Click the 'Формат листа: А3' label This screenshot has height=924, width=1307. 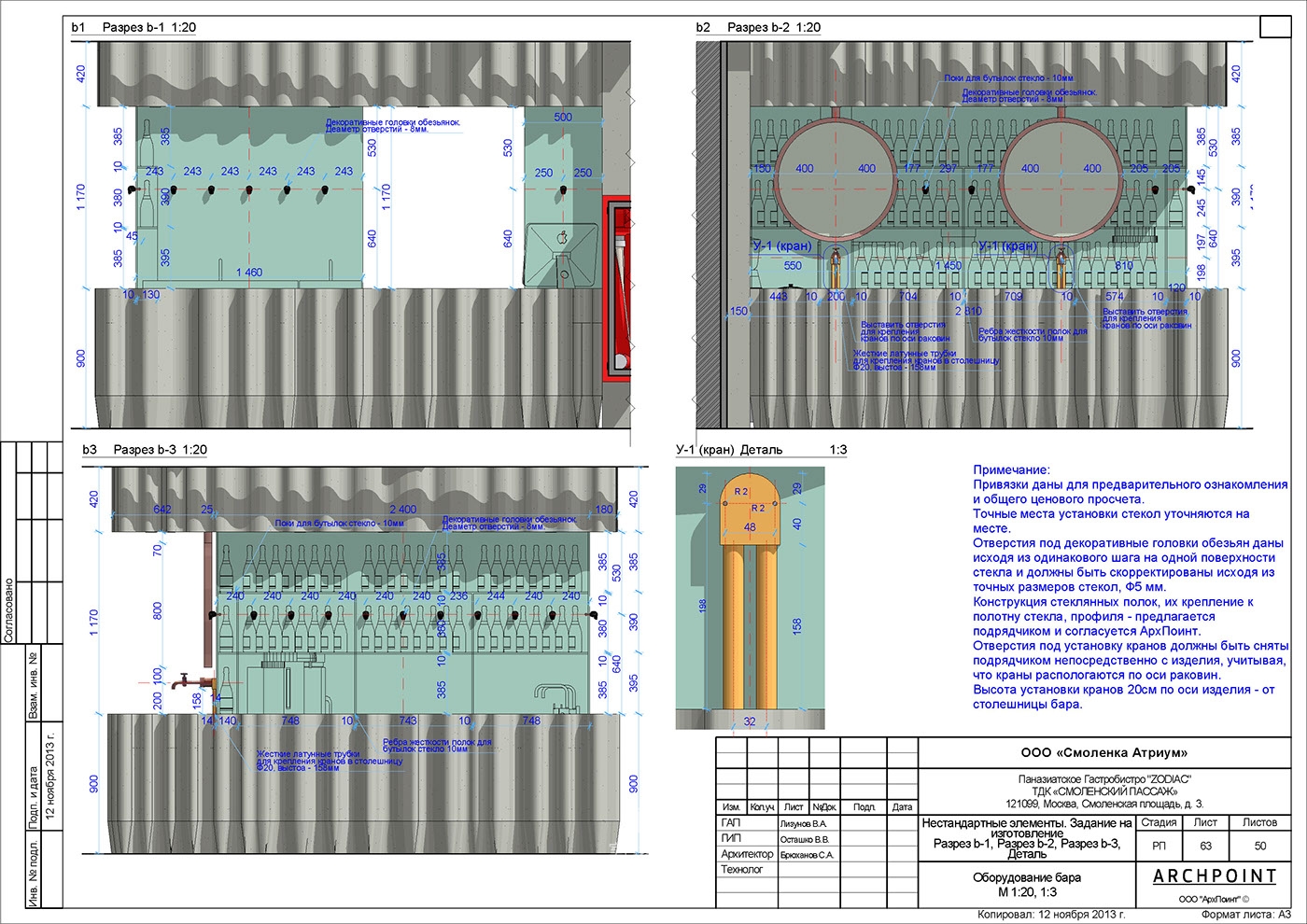click(x=1246, y=915)
